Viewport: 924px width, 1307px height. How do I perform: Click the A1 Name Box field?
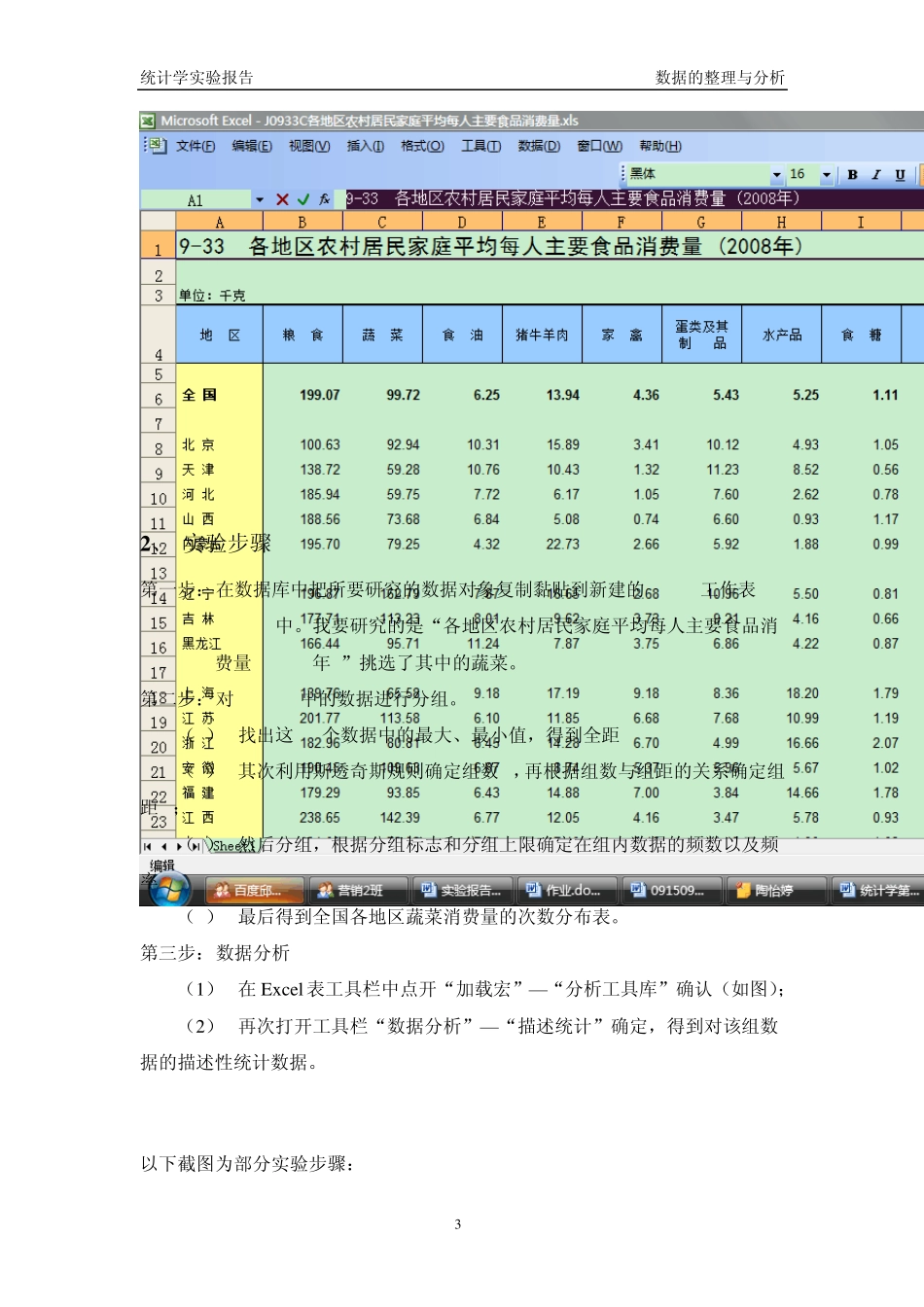click(x=196, y=200)
